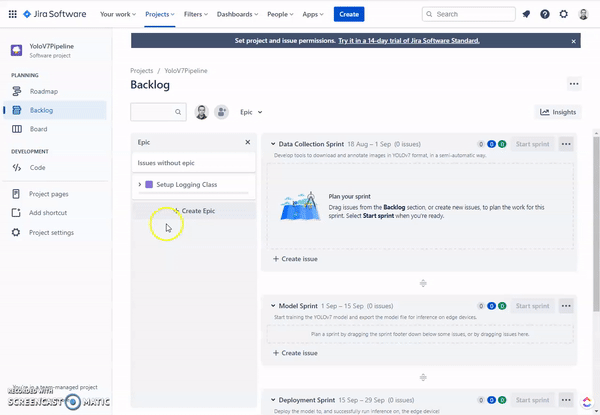Image resolution: width=600 pixels, height=415 pixels.
Task: Click sprint divider handle below Model Sprint
Action: point(423,378)
